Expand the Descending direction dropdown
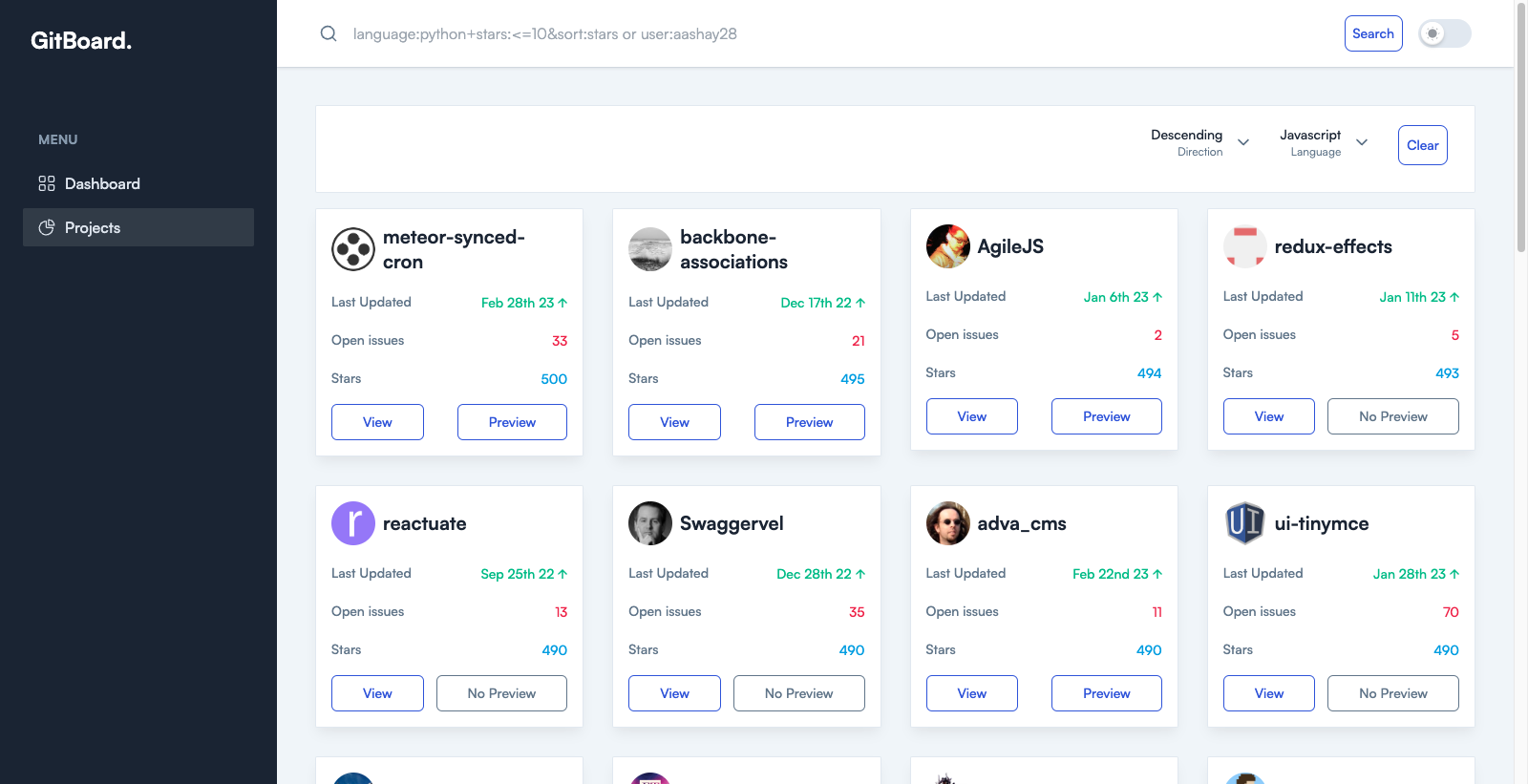 [x=1199, y=142]
